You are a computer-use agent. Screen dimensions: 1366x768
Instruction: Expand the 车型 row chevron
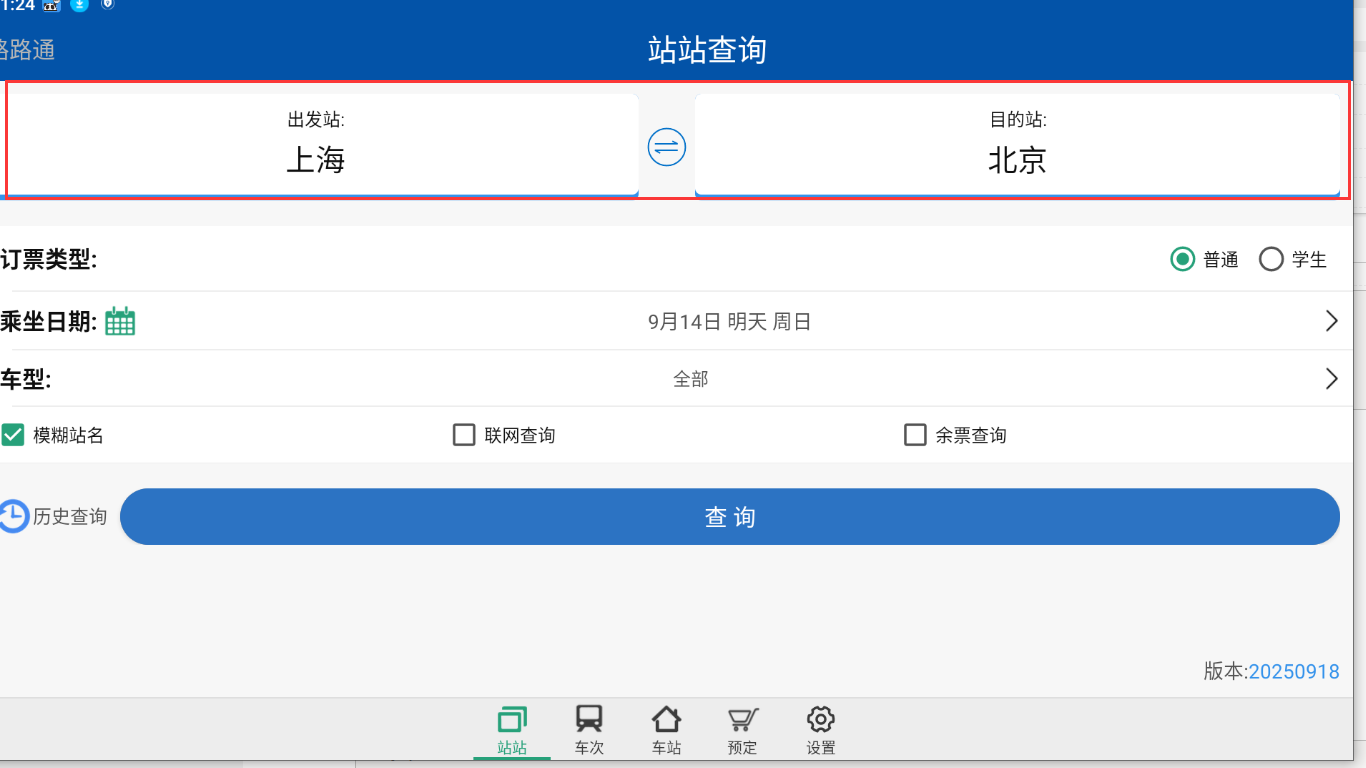click(1331, 378)
